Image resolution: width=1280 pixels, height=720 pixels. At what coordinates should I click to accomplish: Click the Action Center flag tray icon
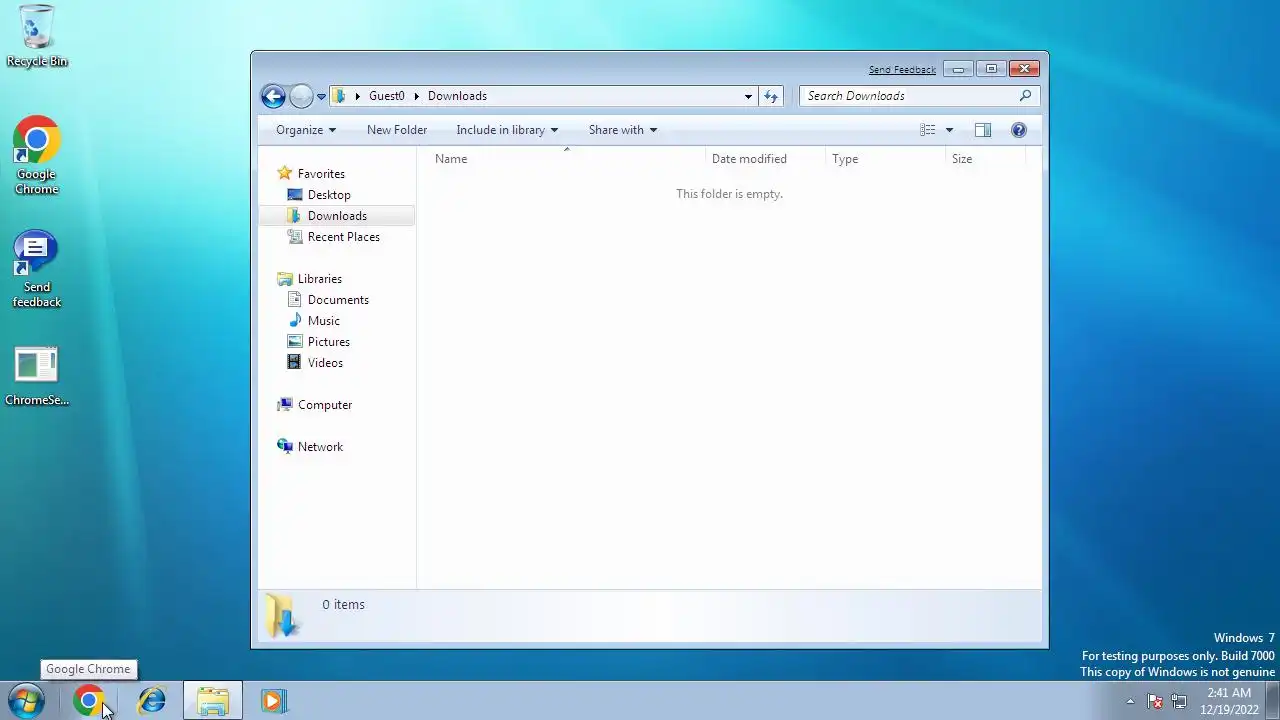(x=1155, y=702)
